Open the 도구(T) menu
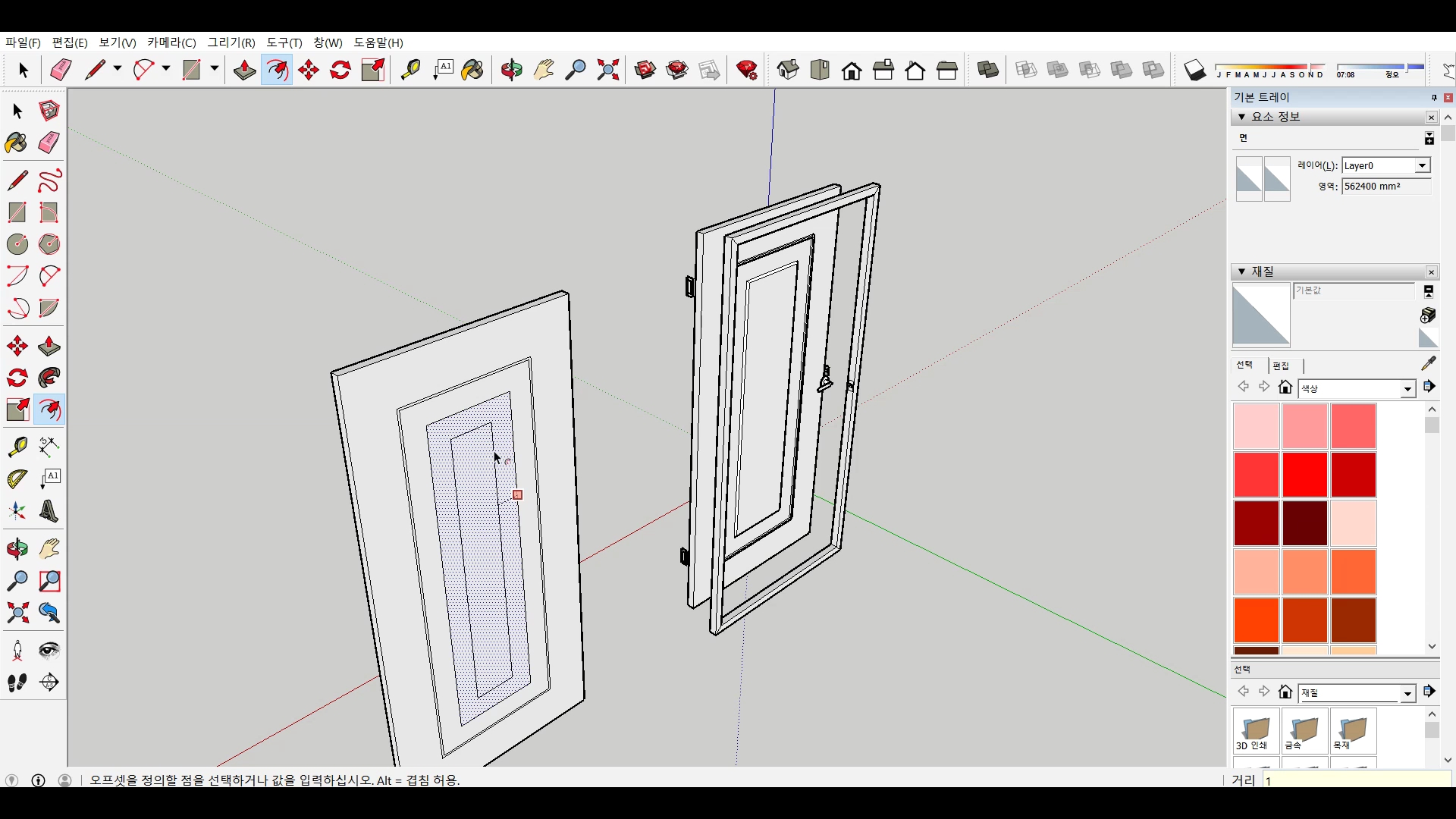Image resolution: width=1456 pixels, height=819 pixels. click(x=284, y=42)
